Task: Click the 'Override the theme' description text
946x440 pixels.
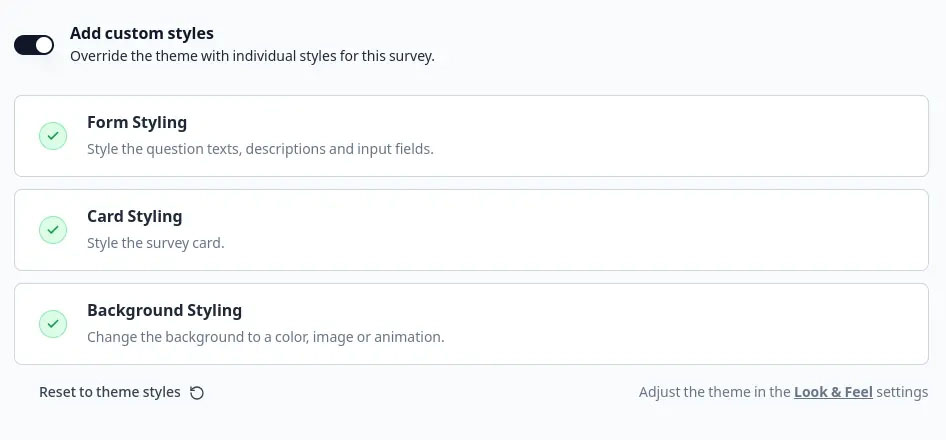Action: (252, 56)
